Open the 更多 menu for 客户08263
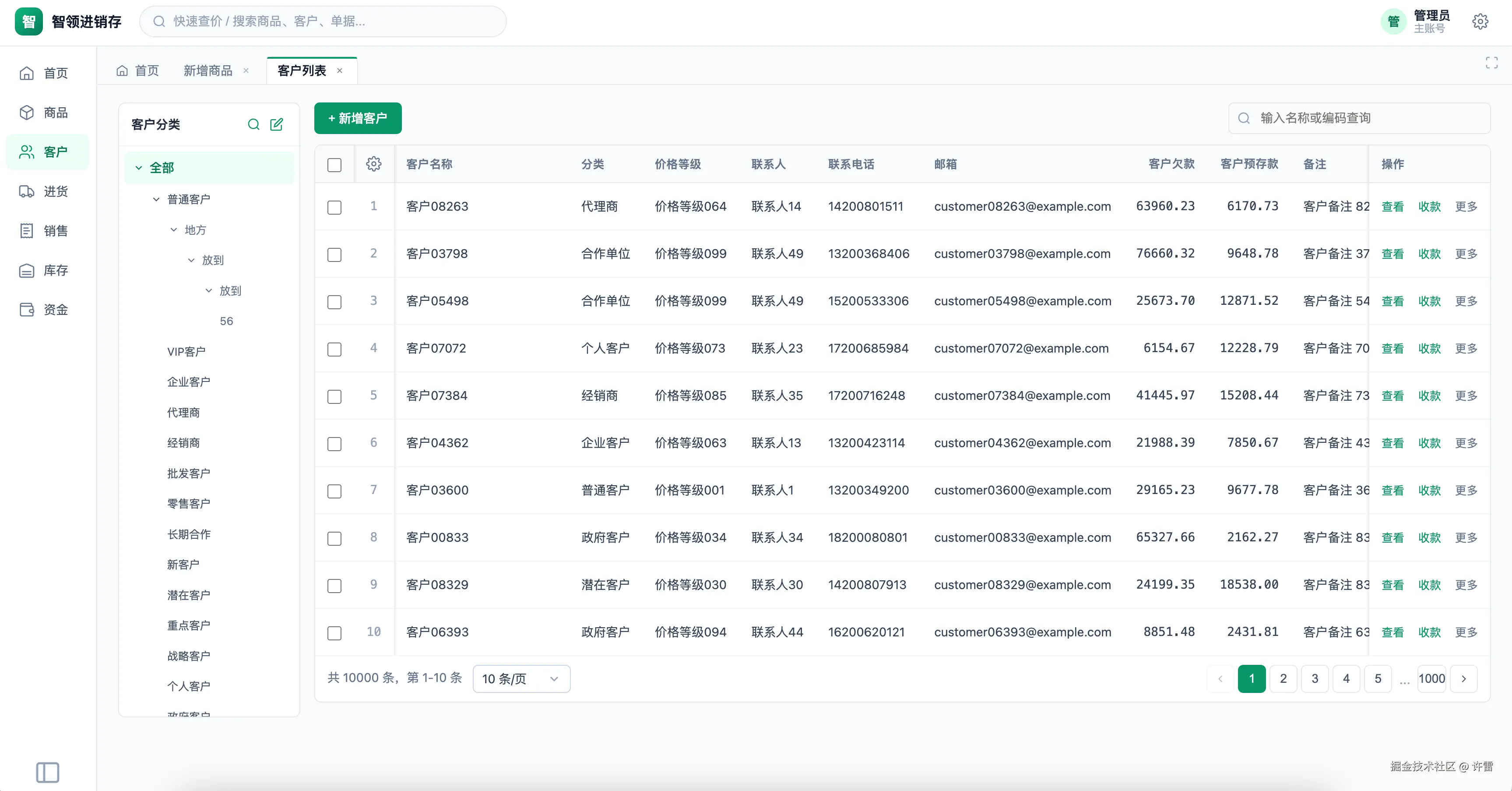This screenshot has height=791, width=1512. click(1466, 207)
